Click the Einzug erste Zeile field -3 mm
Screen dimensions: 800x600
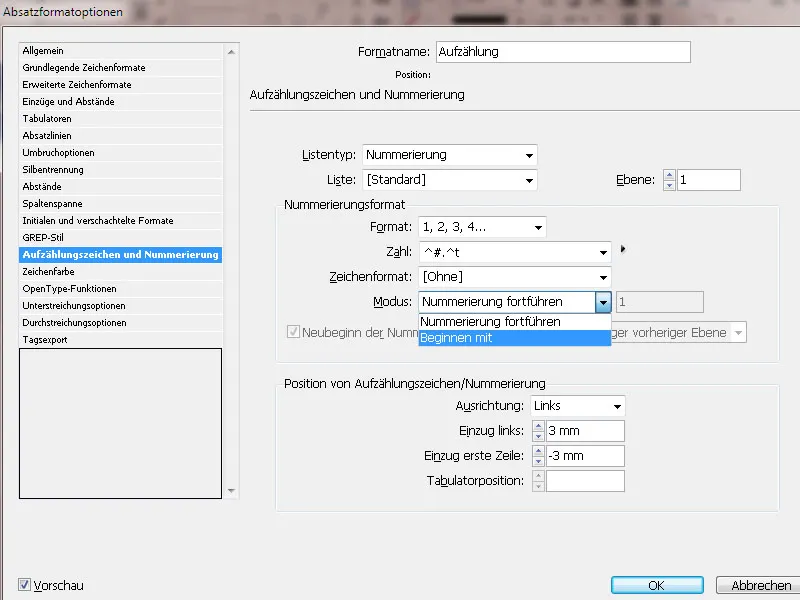click(585, 456)
